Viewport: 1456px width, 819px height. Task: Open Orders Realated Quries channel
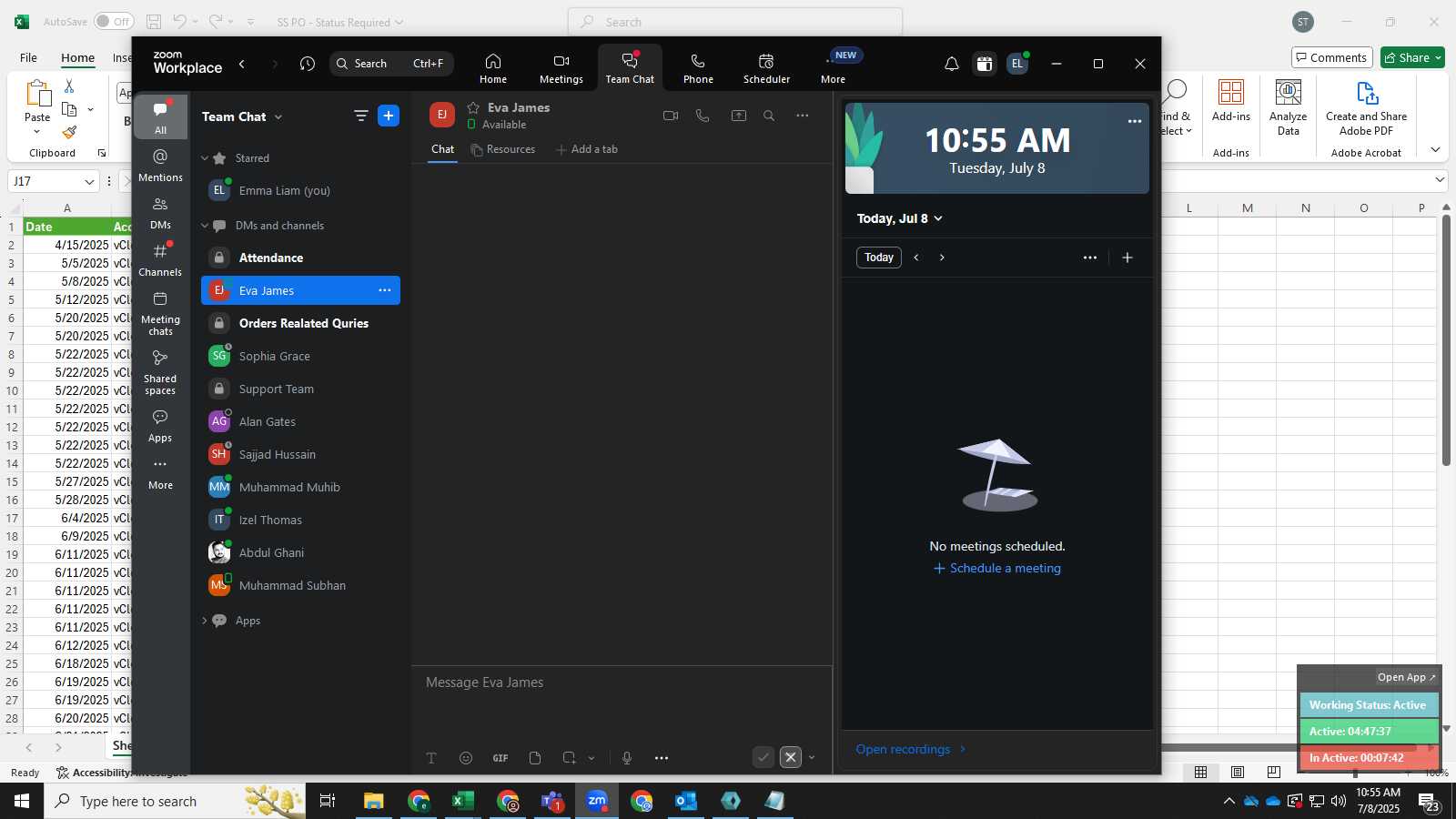pyautogui.click(x=300, y=323)
